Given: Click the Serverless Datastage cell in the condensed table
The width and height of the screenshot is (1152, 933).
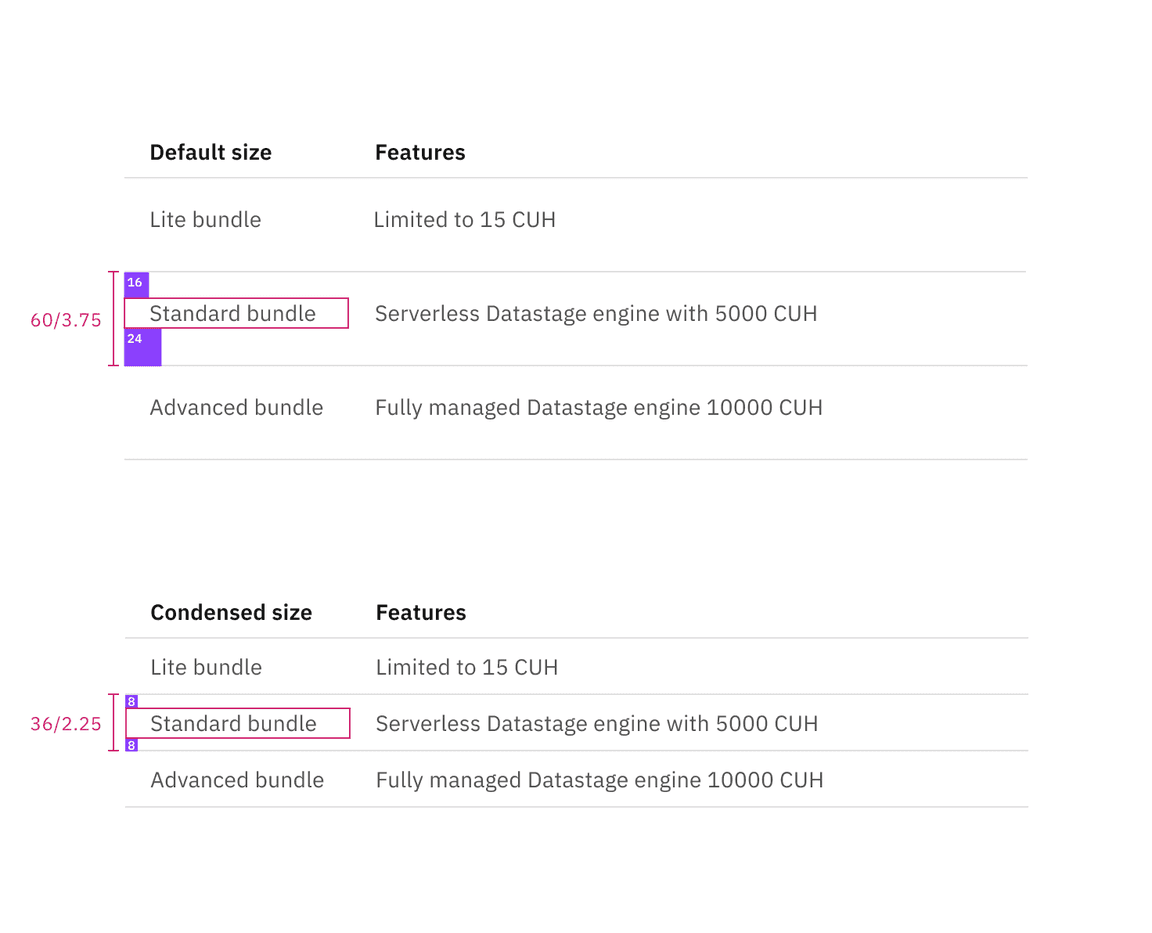Looking at the screenshot, I should (596, 723).
